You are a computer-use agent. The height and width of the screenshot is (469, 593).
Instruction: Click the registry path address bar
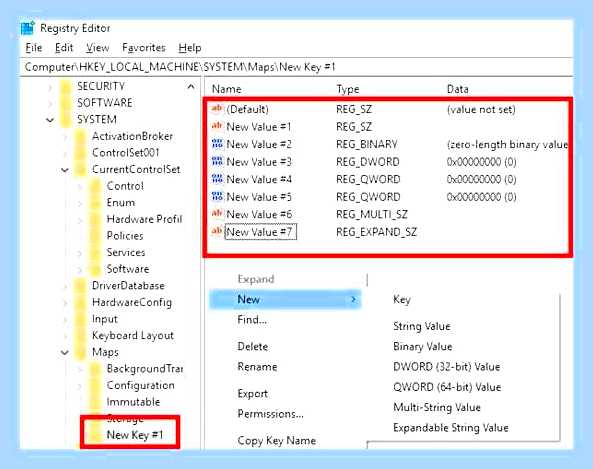tap(296, 67)
